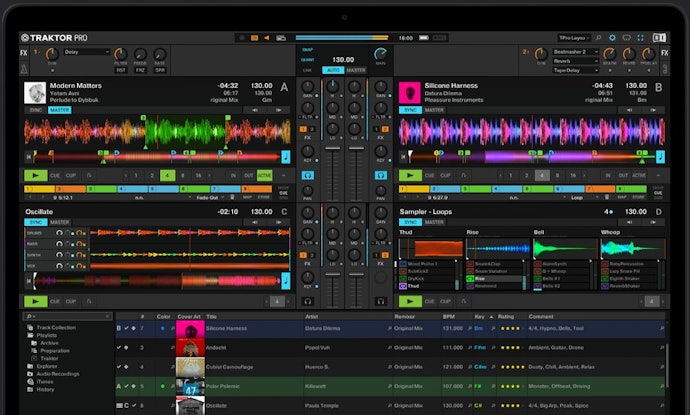Skip to track start on Deck A
Viewport: 690px width, 415px height.
coord(29,157)
